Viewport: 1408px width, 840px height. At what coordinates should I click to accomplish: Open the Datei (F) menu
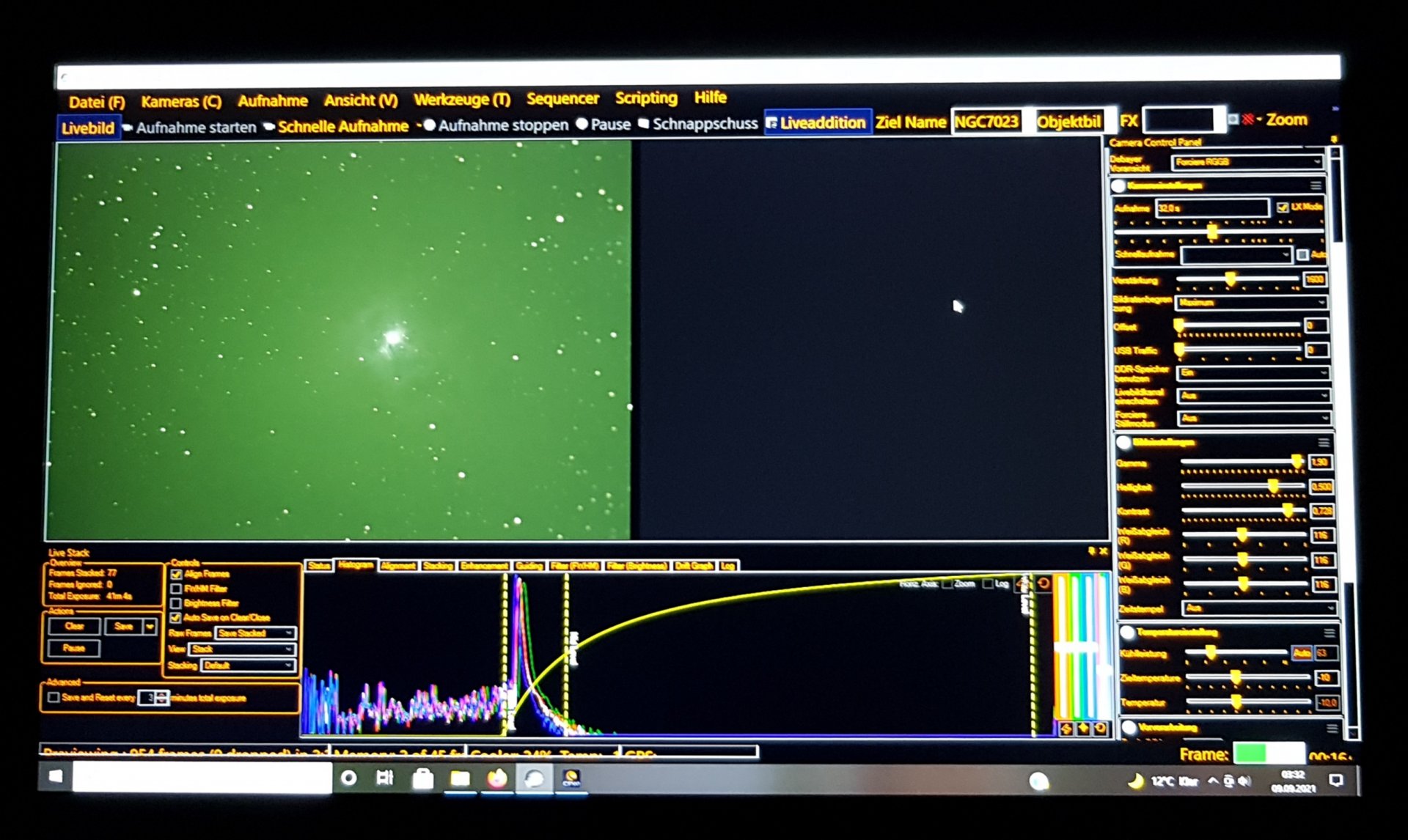click(97, 102)
